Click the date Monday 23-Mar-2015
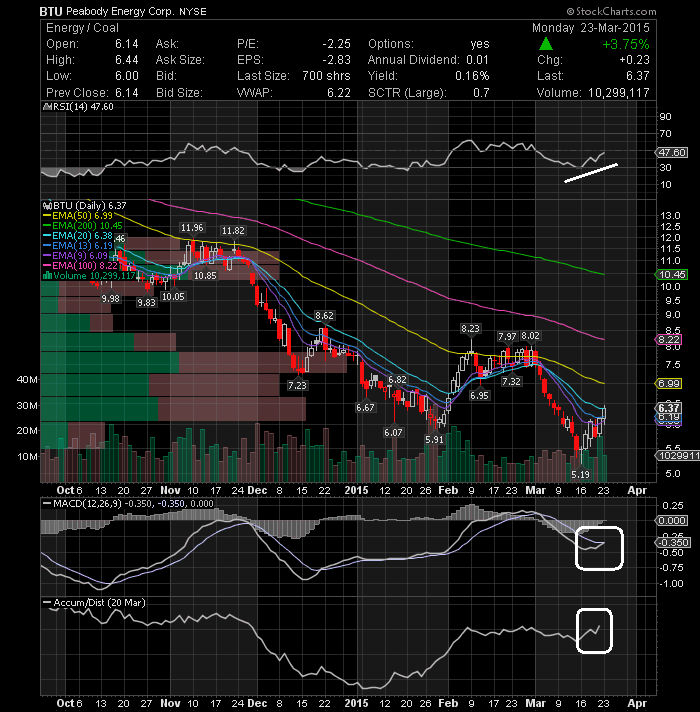The width and height of the screenshot is (700, 712). pos(591,28)
